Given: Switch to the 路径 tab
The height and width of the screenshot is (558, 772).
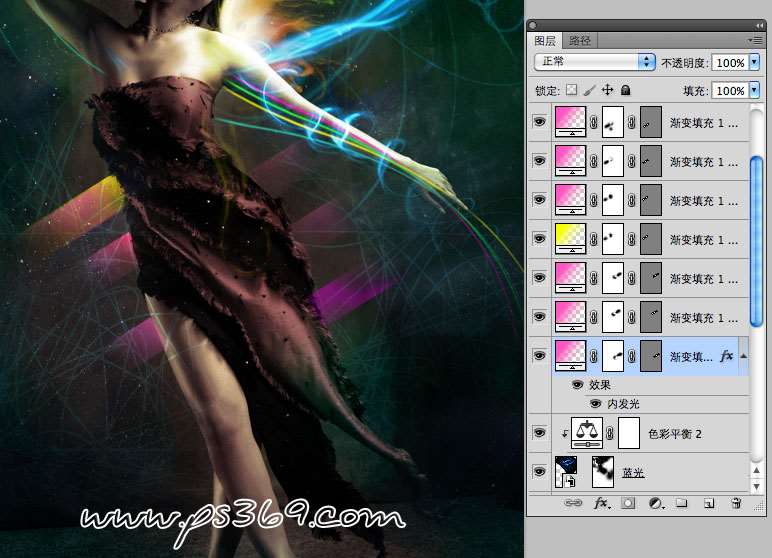Looking at the screenshot, I should pyautogui.click(x=580, y=41).
